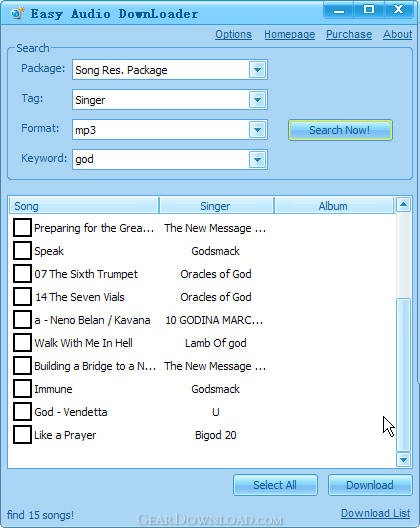Click the 'Walk With Me In Hell' song title
The image size is (420, 528).
click(x=84, y=343)
